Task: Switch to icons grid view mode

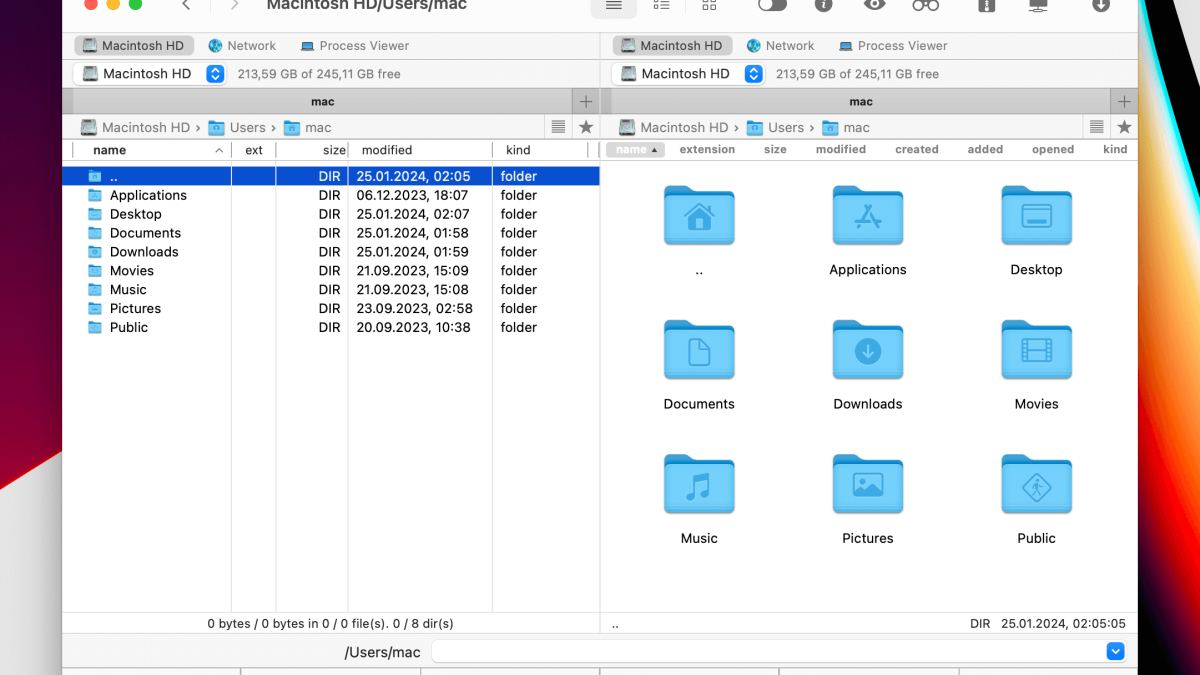Action: click(709, 6)
